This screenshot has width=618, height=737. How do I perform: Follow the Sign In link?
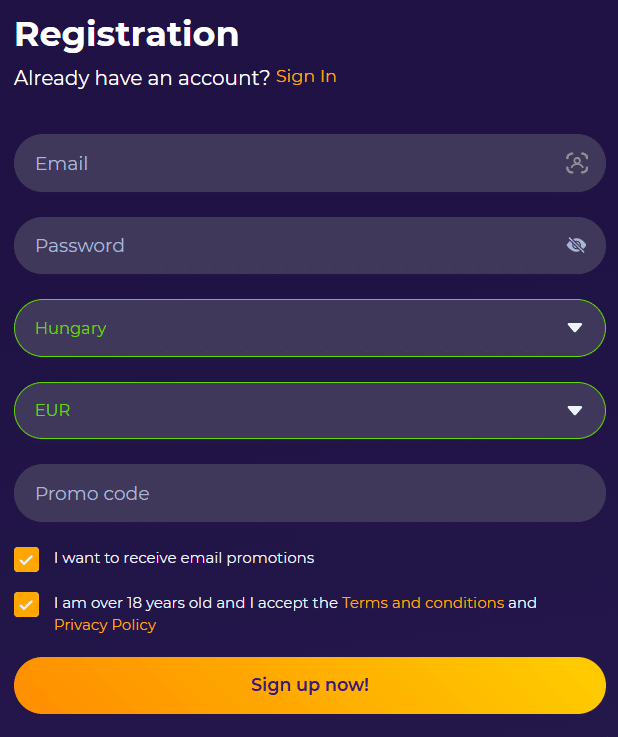(x=306, y=77)
